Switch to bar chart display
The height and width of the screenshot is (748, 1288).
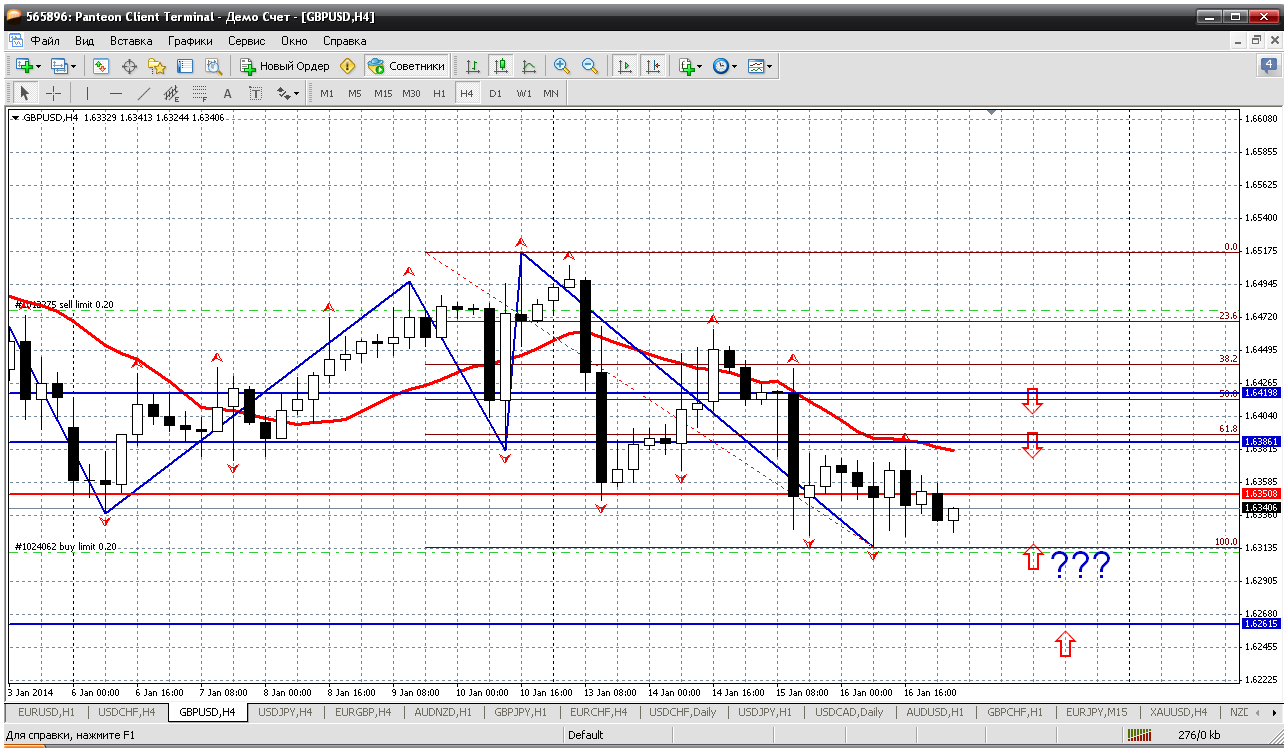click(x=473, y=66)
